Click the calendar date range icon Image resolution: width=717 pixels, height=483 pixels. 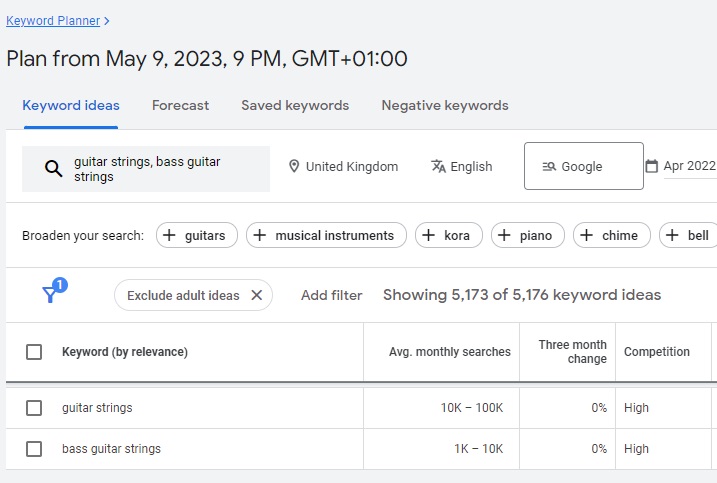tap(652, 166)
